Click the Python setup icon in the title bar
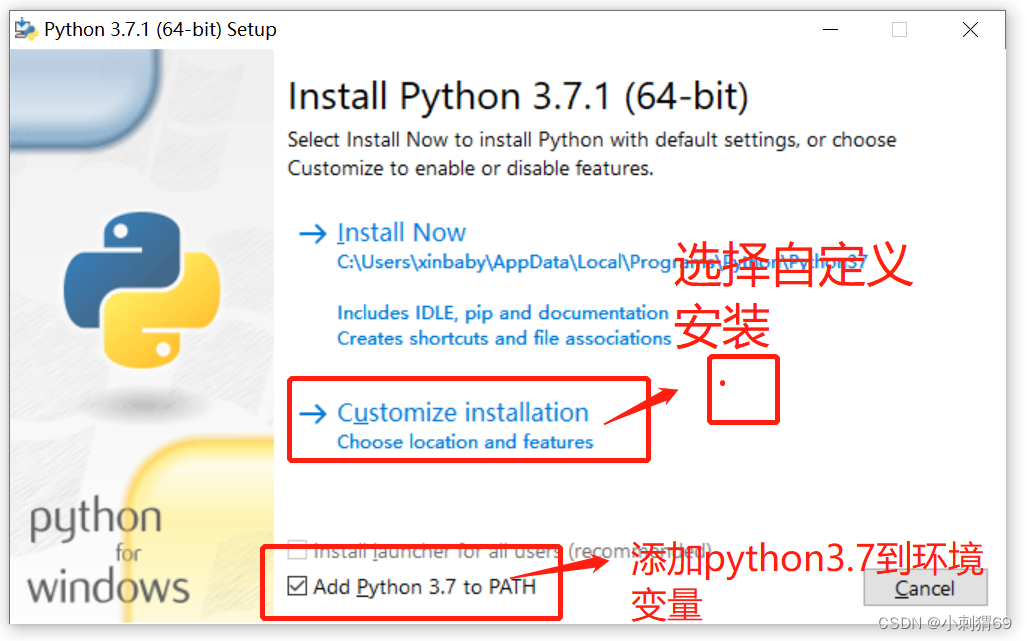This screenshot has height=641, width=1027. [x=25, y=29]
